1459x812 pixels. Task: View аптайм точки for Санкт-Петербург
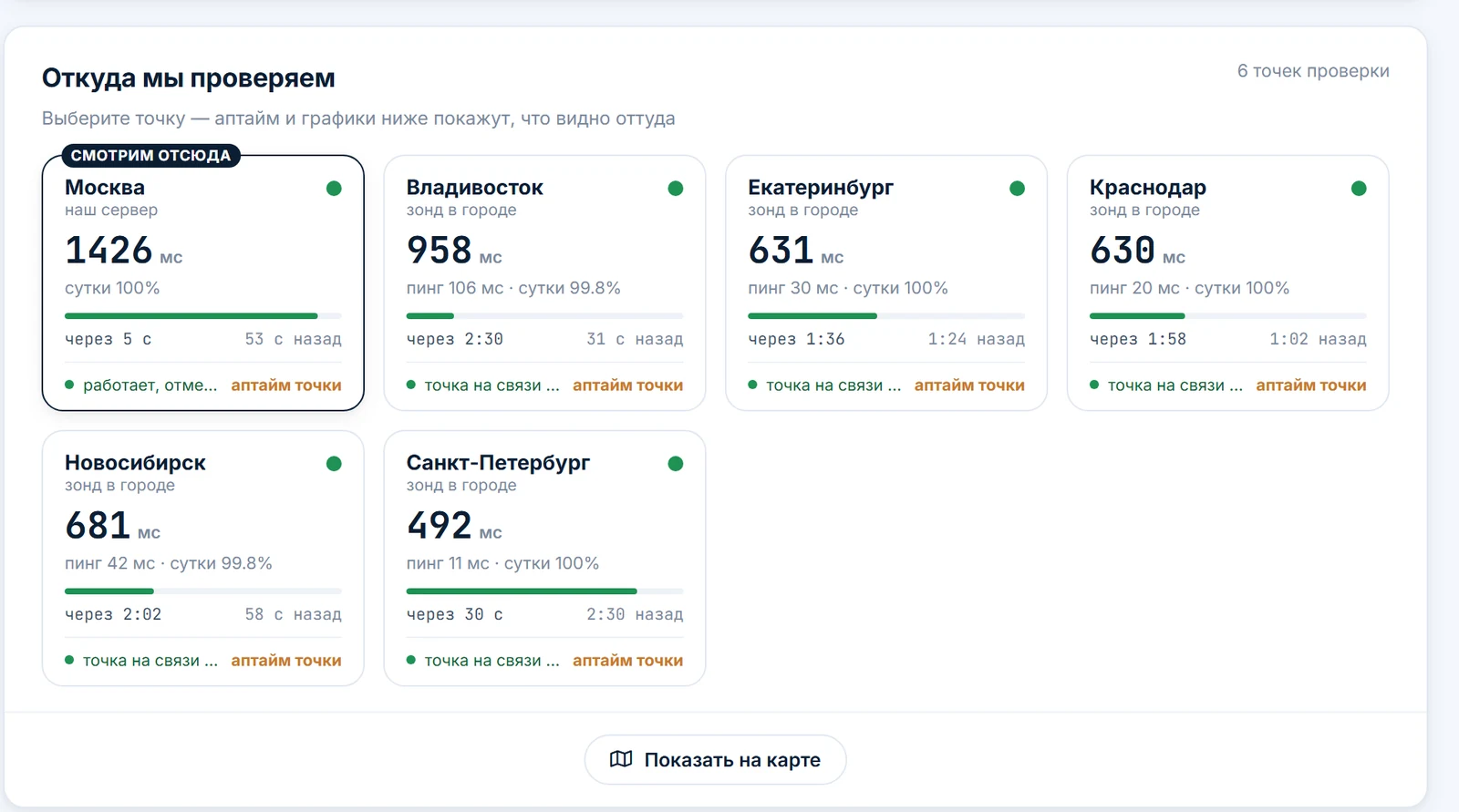click(x=628, y=661)
